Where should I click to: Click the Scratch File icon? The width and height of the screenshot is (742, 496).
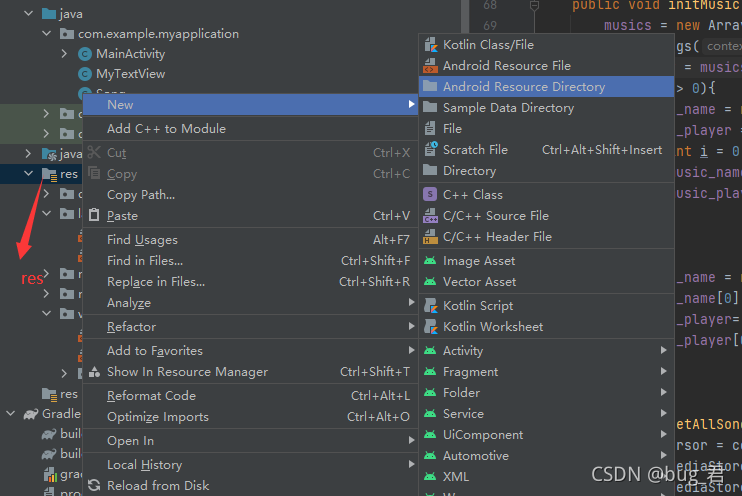point(431,149)
